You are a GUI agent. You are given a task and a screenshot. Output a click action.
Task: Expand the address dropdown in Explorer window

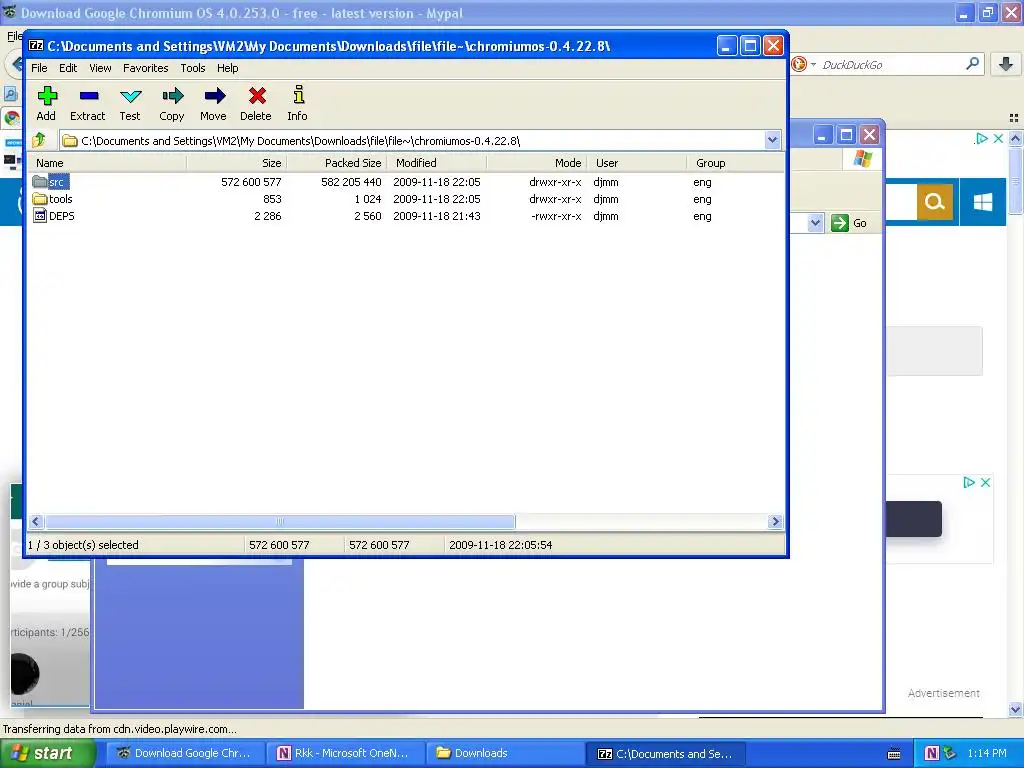coord(815,223)
